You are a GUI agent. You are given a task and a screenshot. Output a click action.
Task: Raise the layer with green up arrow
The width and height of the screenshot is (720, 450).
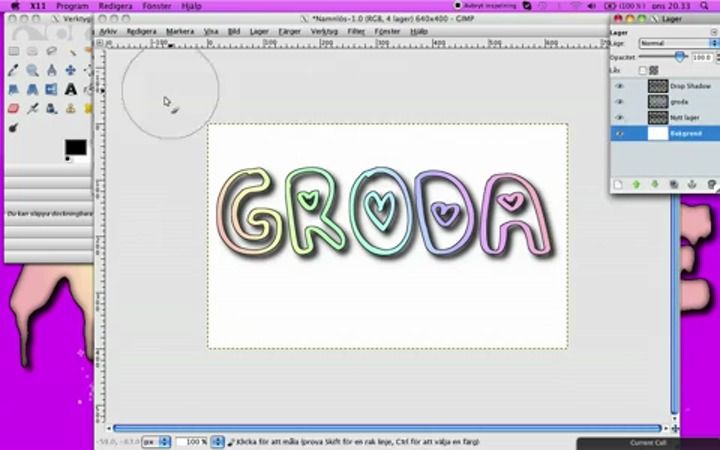[636, 185]
